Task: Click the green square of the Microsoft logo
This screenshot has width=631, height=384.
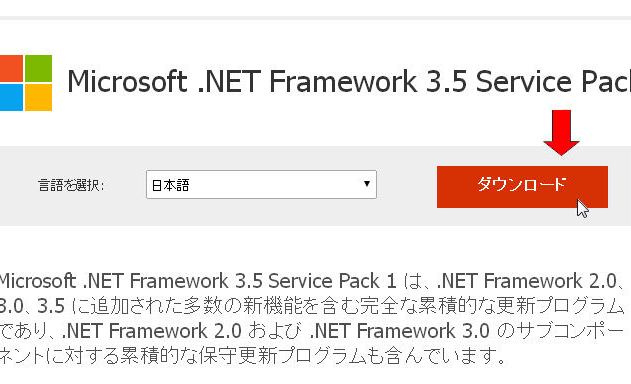Action: pos(39,68)
